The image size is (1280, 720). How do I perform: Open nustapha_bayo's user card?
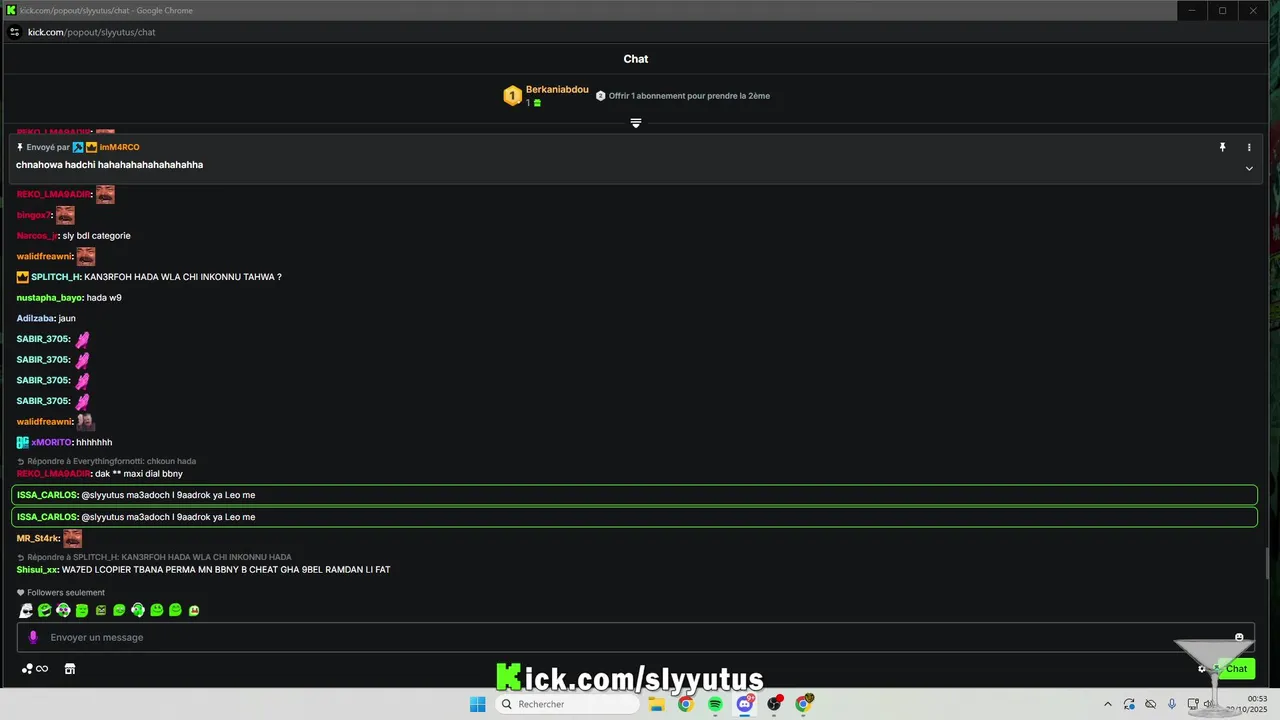pyautogui.click(x=49, y=298)
